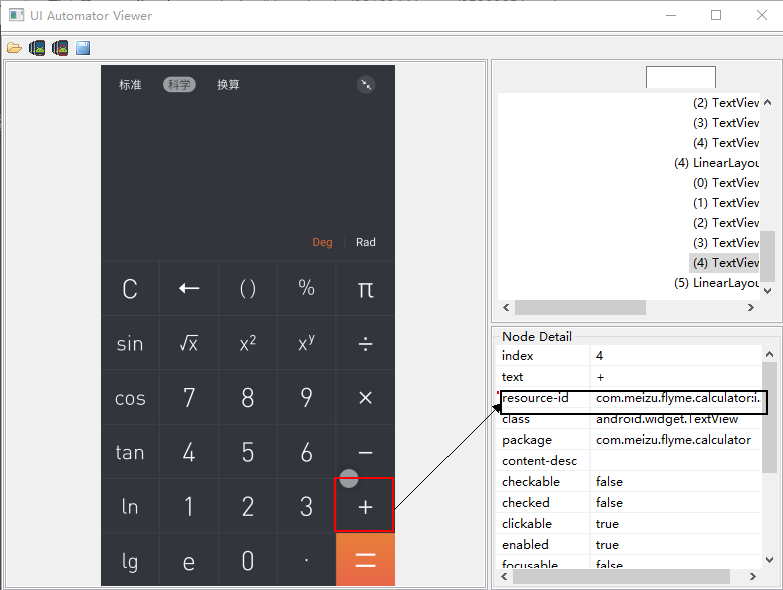Tap the ln key

130,506
